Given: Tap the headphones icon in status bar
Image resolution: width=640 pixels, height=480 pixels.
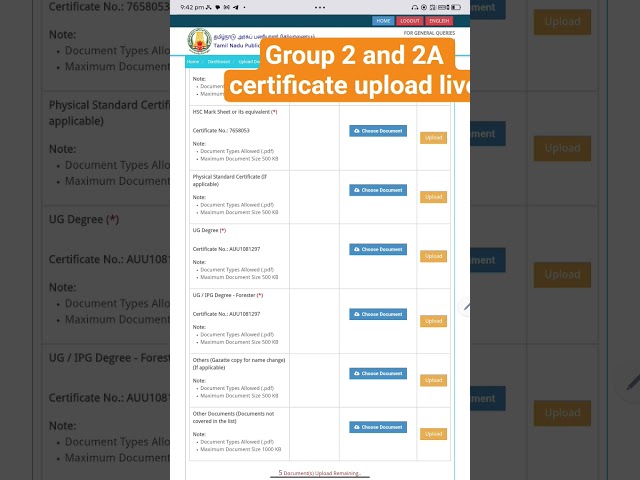Looking at the screenshot, I should tap(415, 7).
